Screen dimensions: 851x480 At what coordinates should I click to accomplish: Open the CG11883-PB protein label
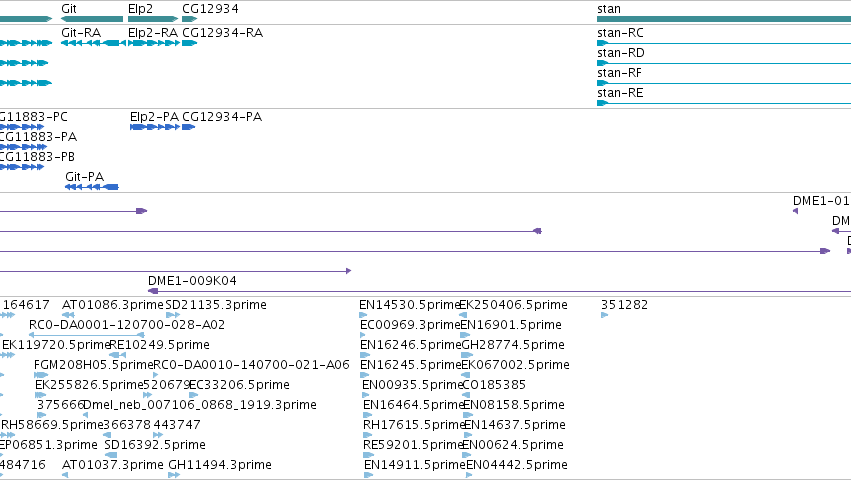coord(37,157)
